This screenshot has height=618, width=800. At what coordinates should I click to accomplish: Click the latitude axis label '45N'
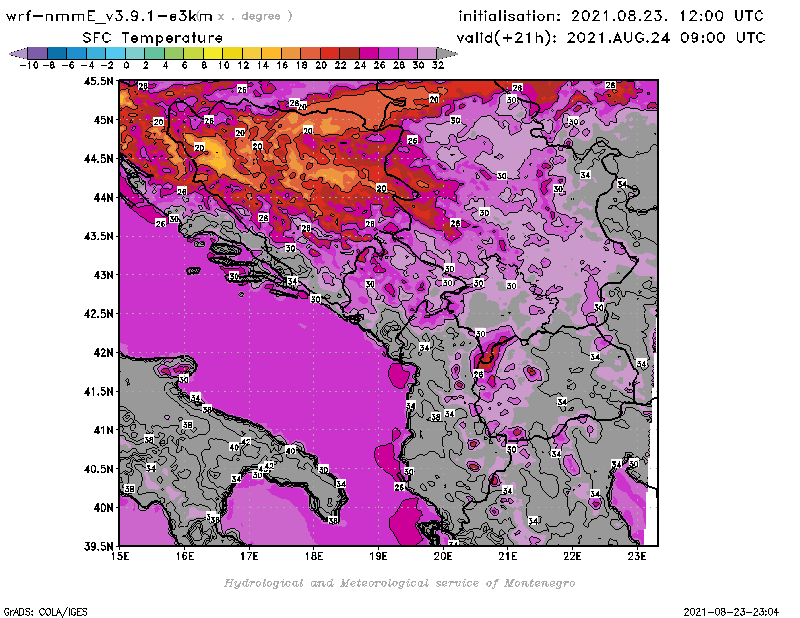coord(104,120)
